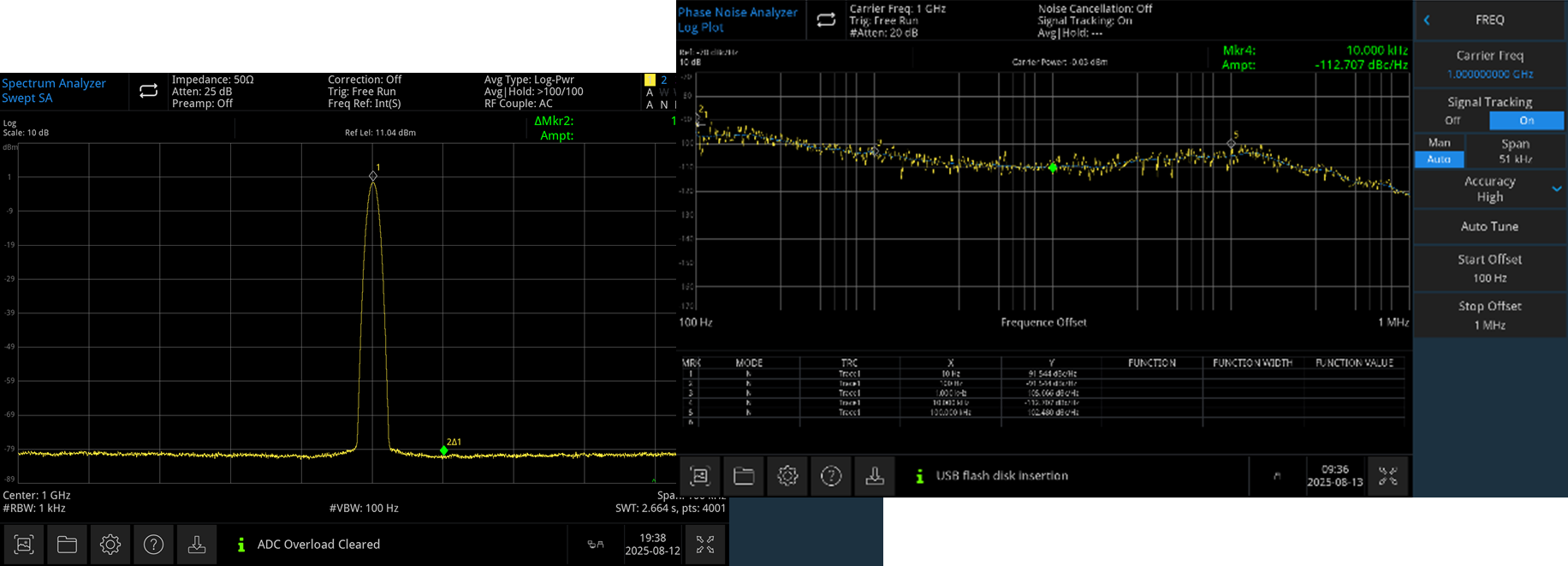Take a screenshot in the Spectrum Analyzer toolbar
The width and height of the screenshot is (1568, 566).
pyautogui.click(x=24, y=545)
